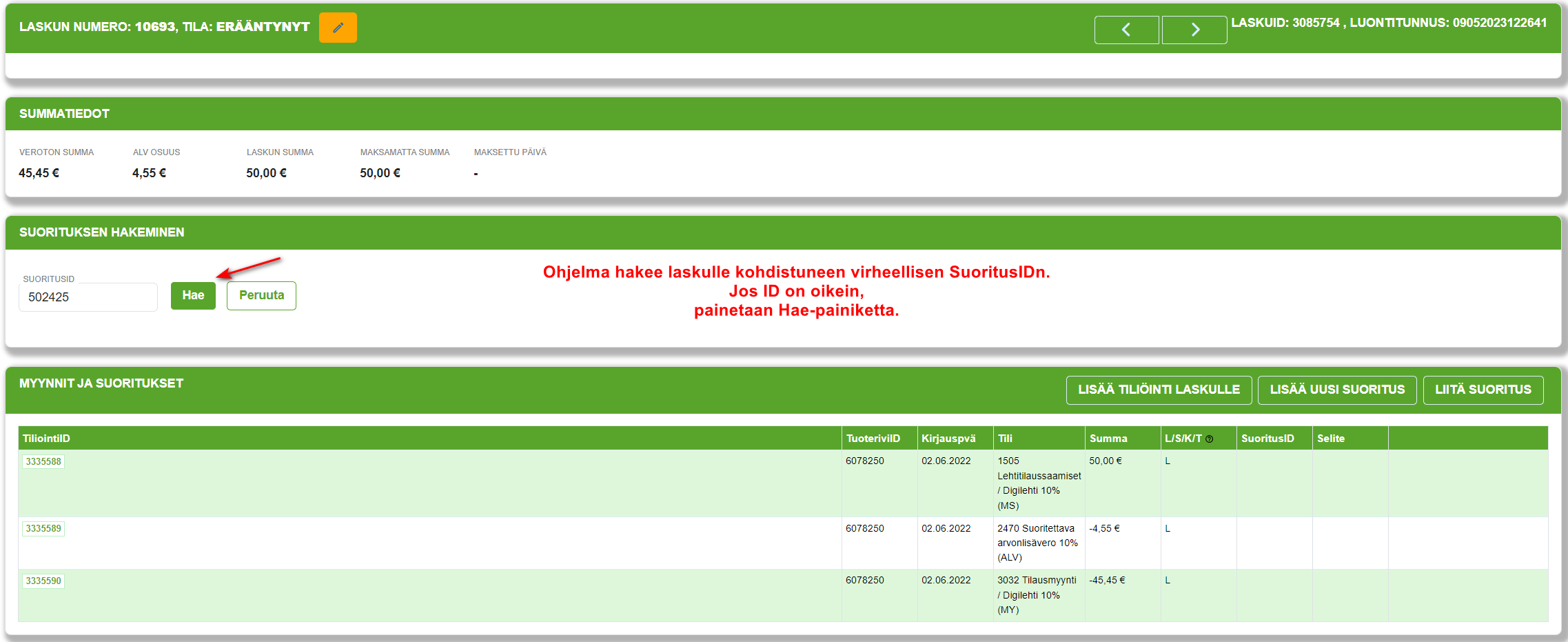1568x642 pixels.
Task: Select the 50,00 € amount in row 3335588
Action: [x=1106, y=461]
